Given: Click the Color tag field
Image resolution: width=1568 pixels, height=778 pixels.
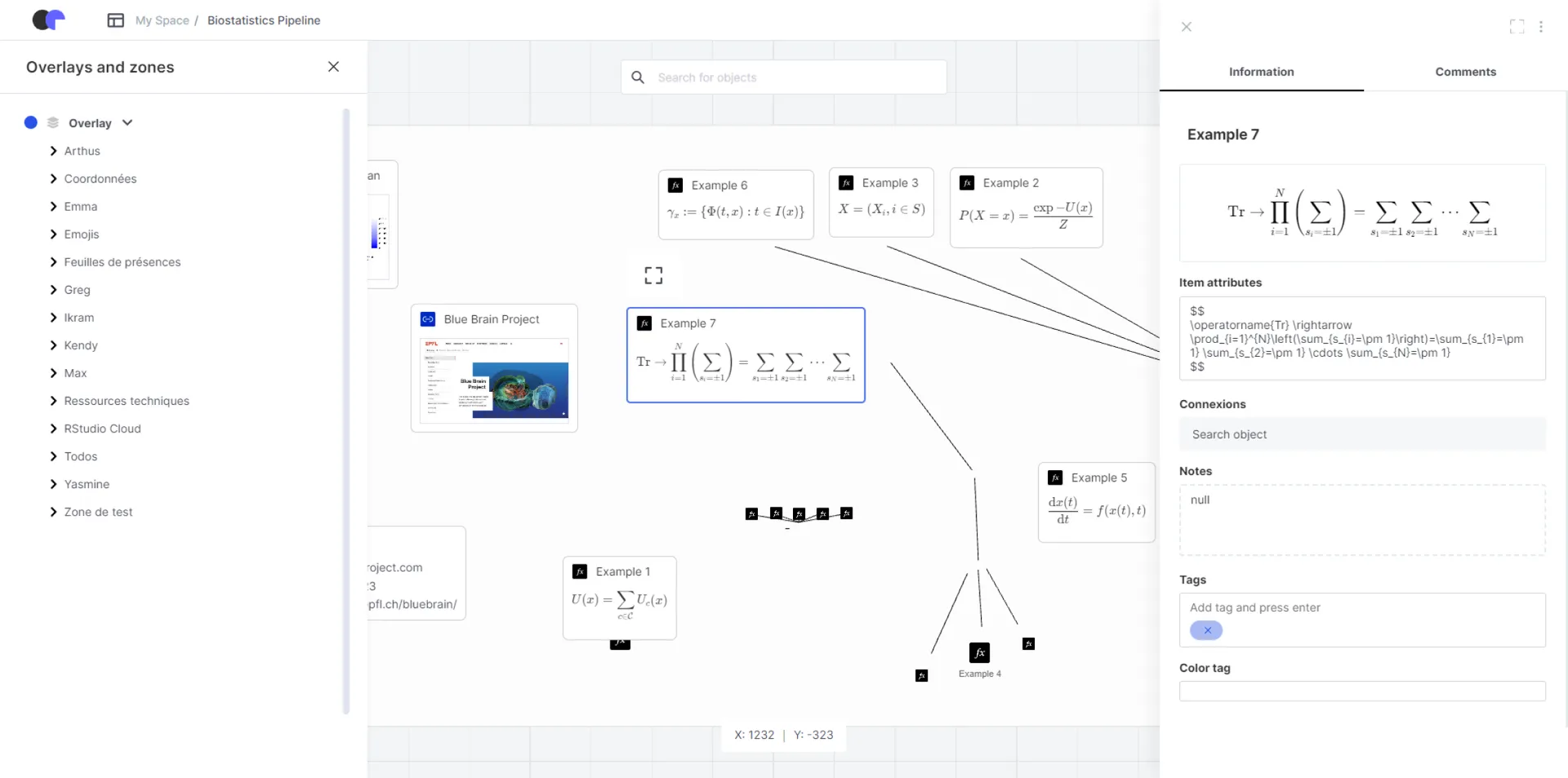Looking at the screenshot, I should tap(1361, 691).
